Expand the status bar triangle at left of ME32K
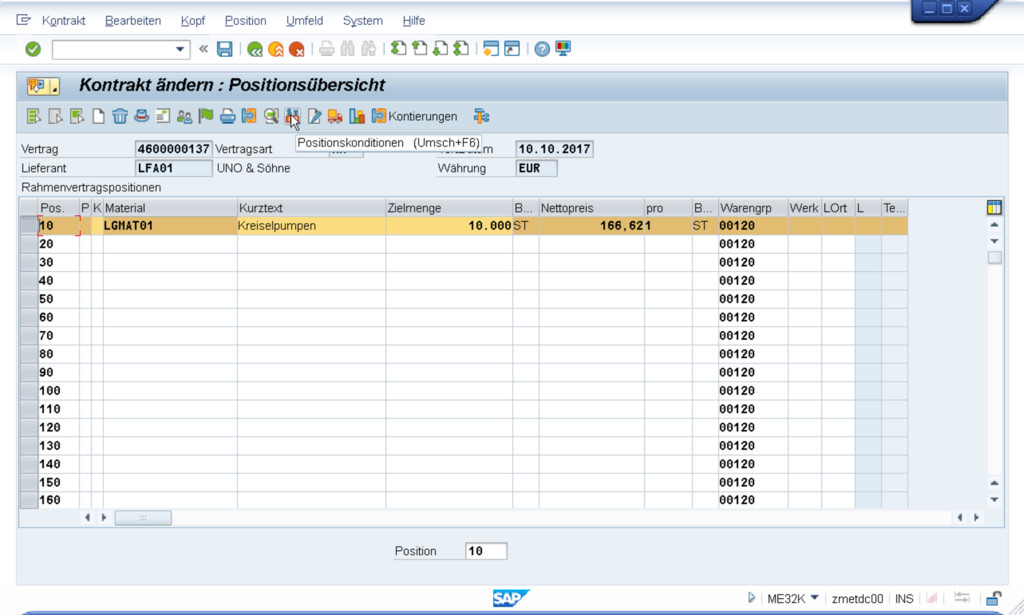This screenshot has width=1024, height=615. click(x=751, y=599)
